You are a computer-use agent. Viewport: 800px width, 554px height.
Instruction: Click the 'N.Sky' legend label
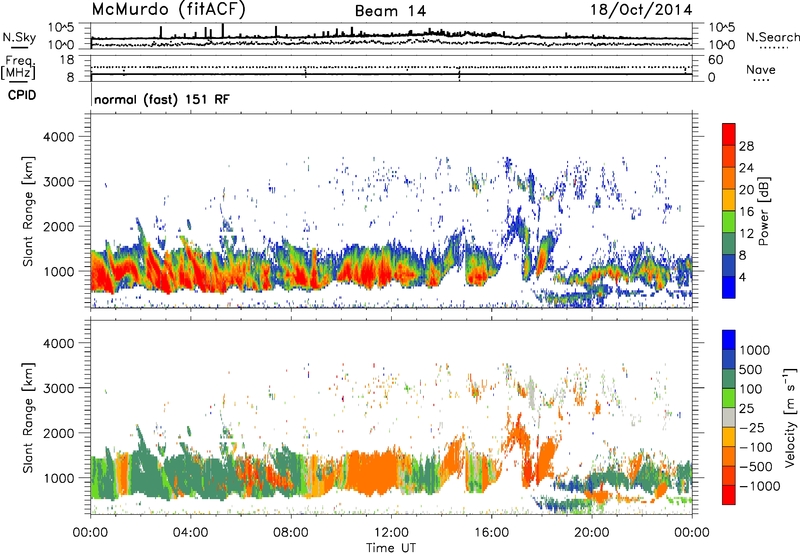point(19,37)
